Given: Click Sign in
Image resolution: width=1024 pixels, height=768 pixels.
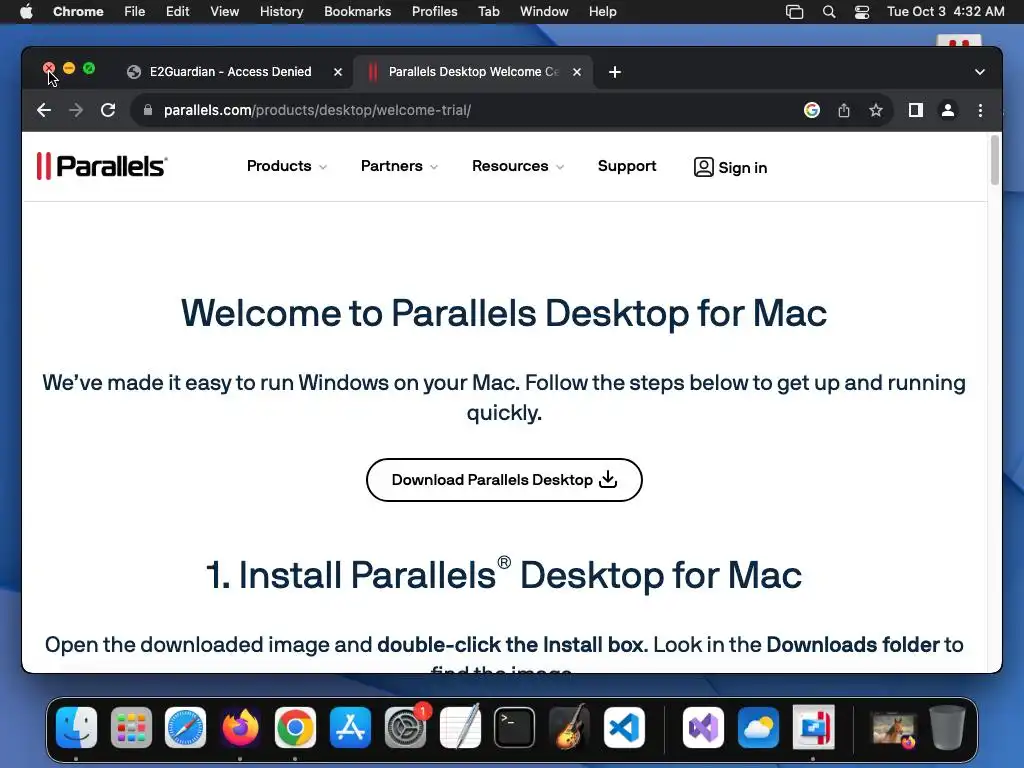Looking at the screenshot, I should (730, 167).
